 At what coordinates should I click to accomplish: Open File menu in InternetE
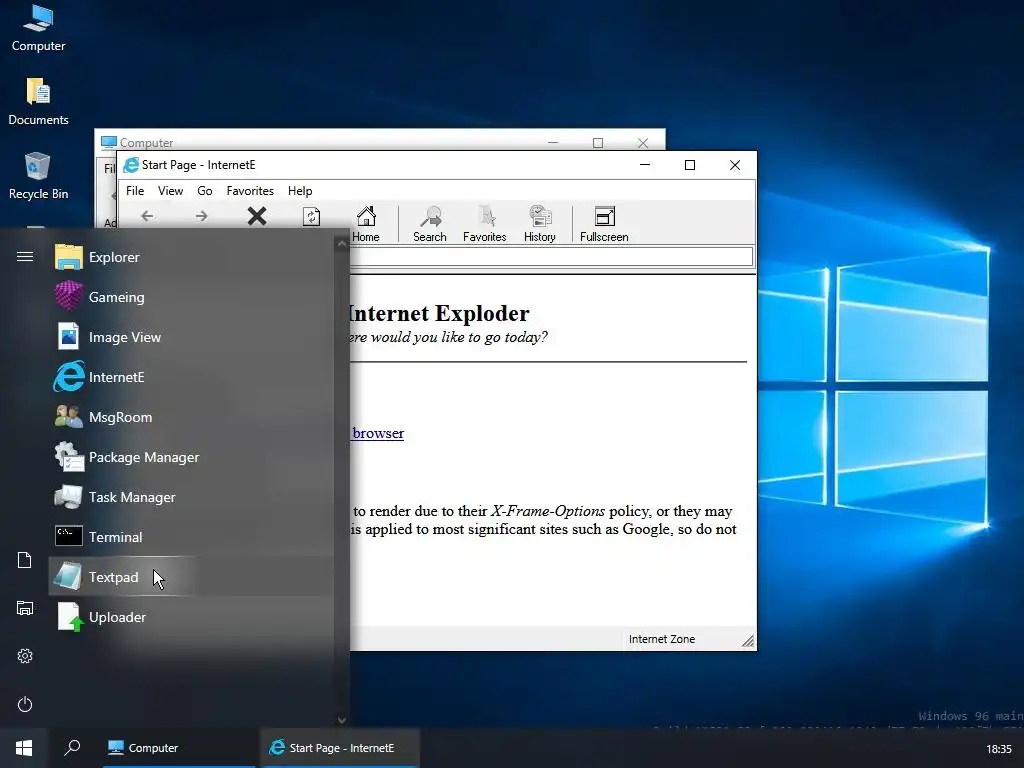click(x=135, y=191)
